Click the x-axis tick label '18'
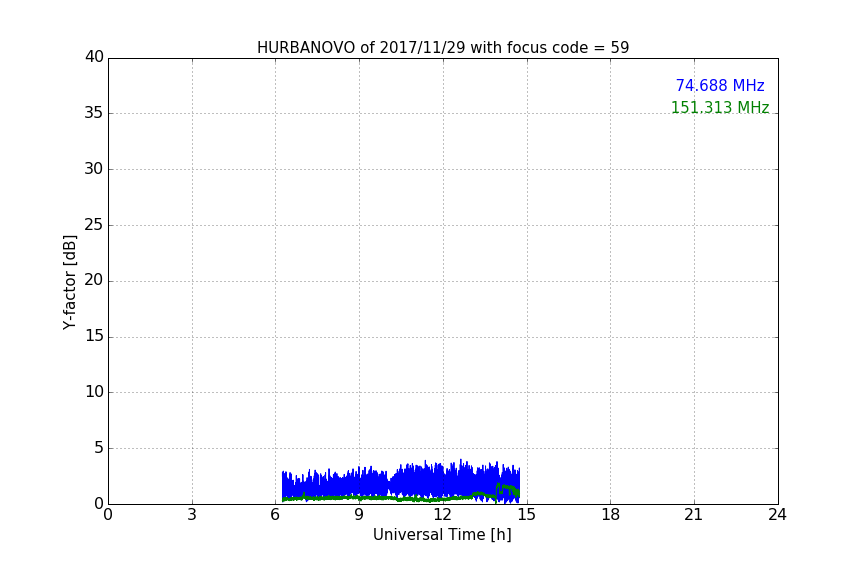The width and height of the screenshot is (864, 576). click(610, 515)
